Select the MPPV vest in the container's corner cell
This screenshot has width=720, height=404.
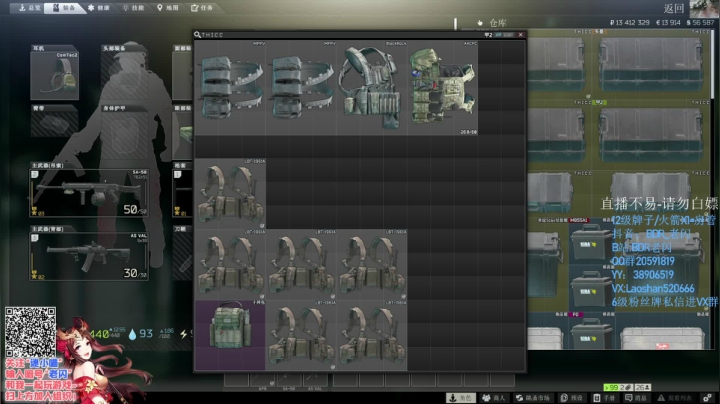coord(231,88)
